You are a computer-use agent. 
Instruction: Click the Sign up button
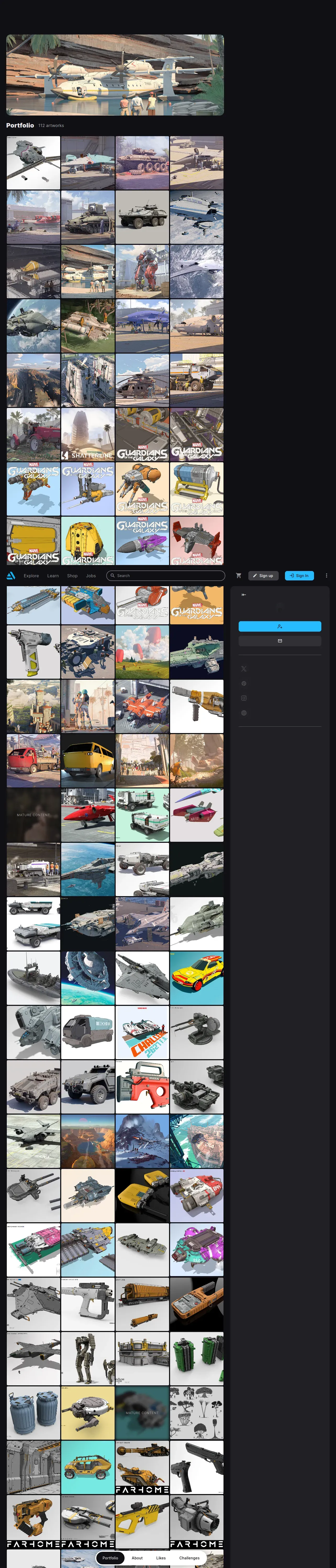(x=264, y=575)
